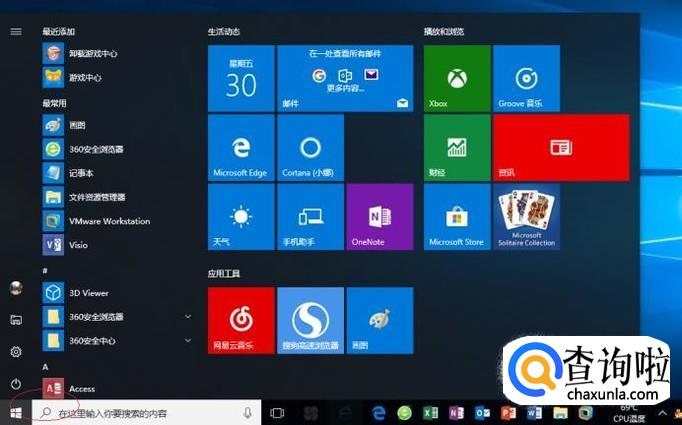The width and height of the screenshot is (682, 425).
Task: Open the NetEase Cloud Music tile
Action: tap(240, 320)
